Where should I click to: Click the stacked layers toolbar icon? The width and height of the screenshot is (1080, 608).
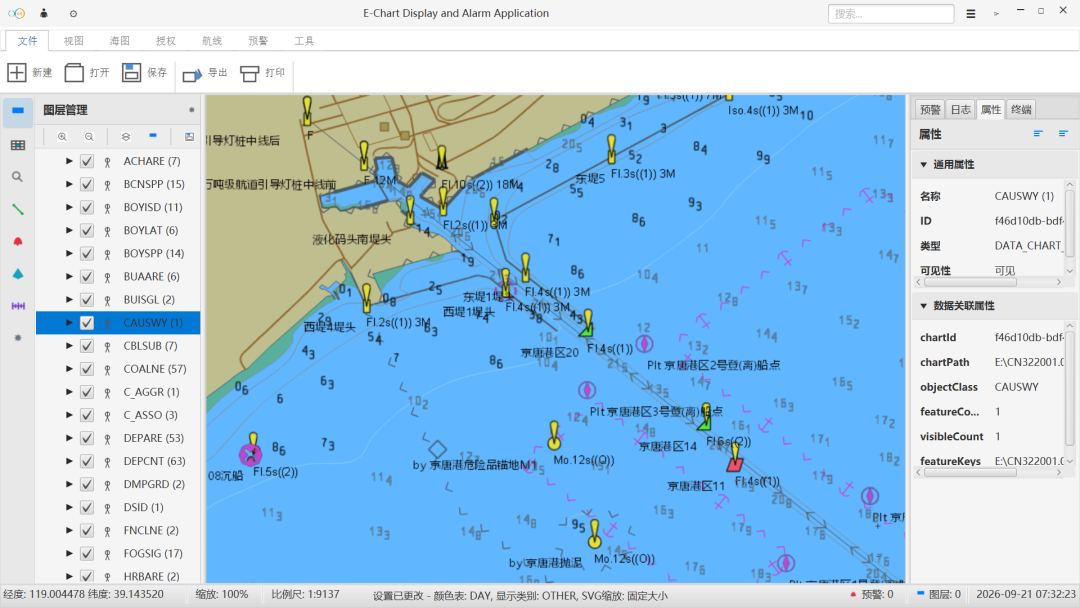click(x=125, y=137)
